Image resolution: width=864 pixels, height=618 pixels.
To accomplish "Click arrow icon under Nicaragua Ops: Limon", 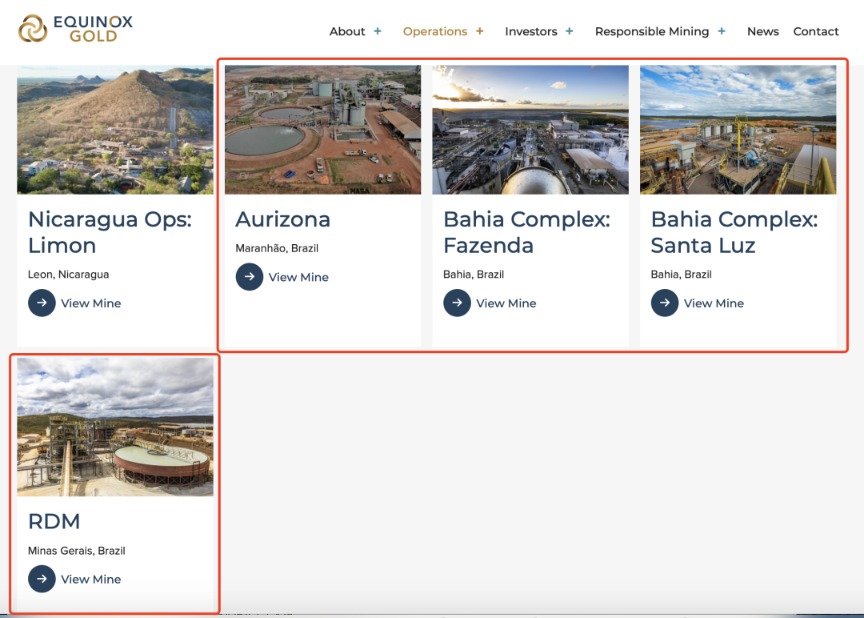I will [42, 303].
